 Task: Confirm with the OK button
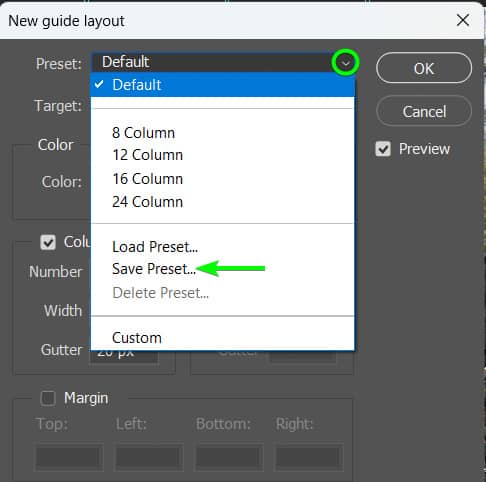[424, 68]
